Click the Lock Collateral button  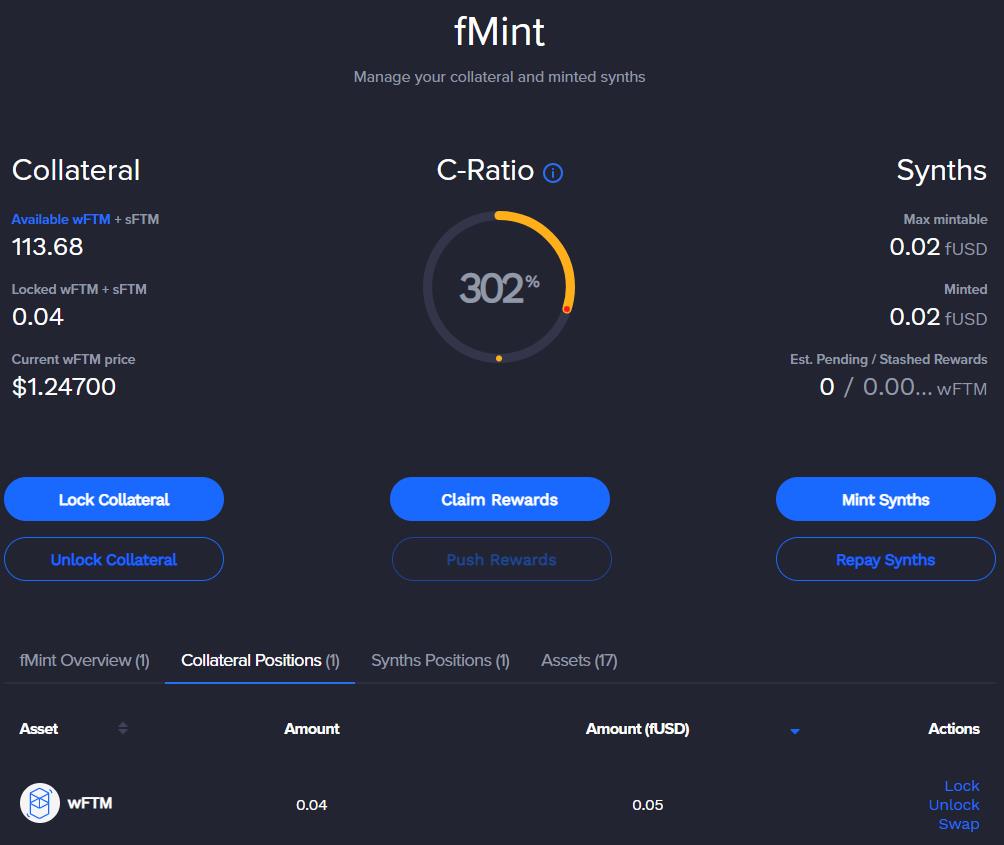pyautogui.click(x=114, y=499)
